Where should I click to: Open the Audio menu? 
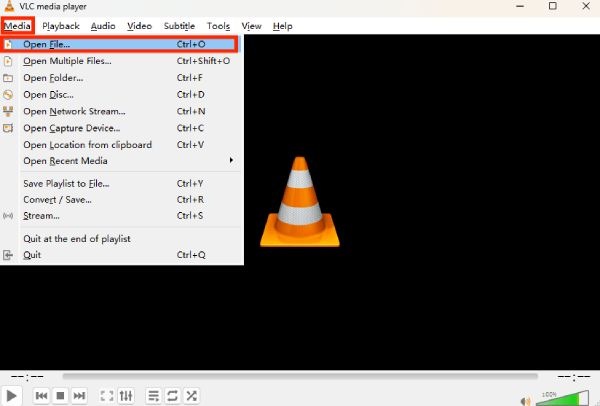tap(102, 25)
